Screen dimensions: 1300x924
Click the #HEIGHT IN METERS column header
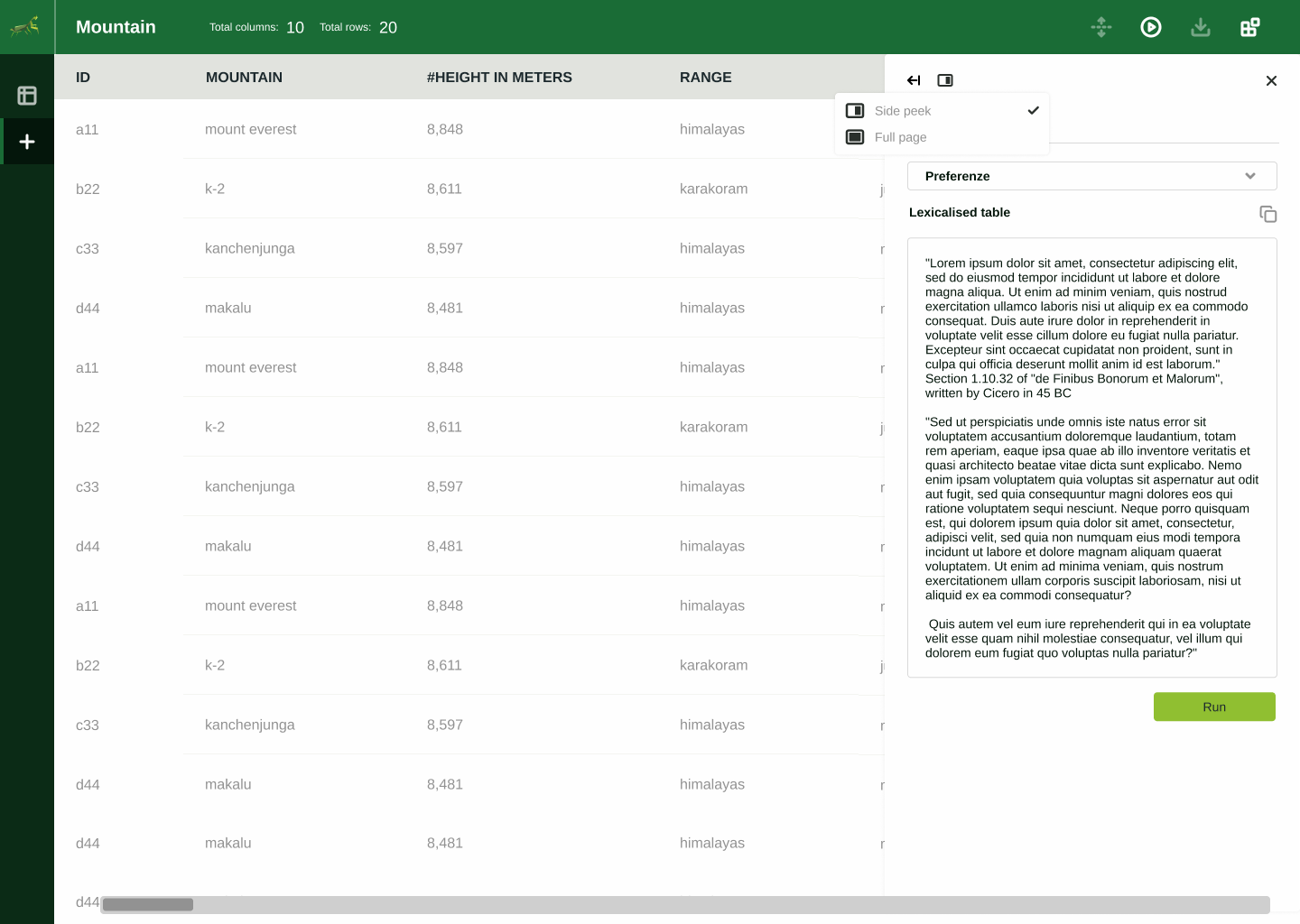coord(499,78)
